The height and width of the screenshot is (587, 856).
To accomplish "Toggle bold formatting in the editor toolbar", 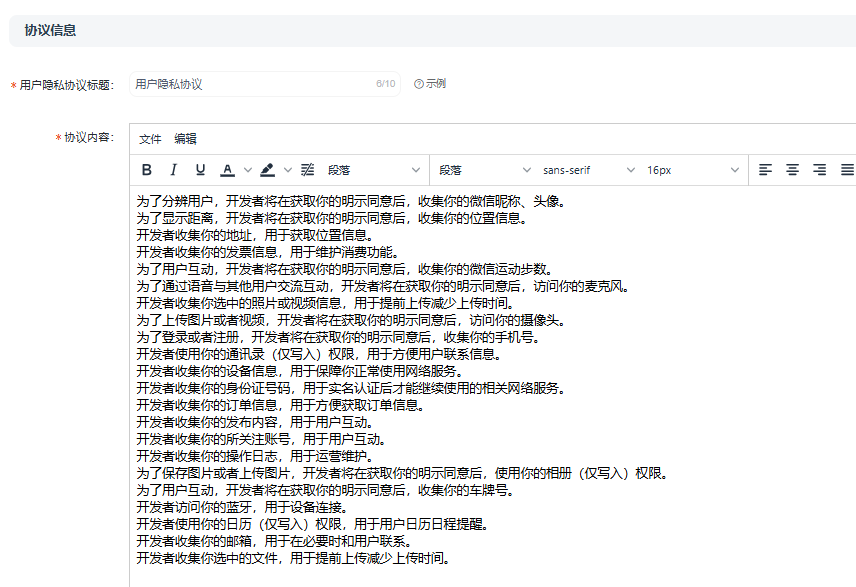I will point(147,170).
